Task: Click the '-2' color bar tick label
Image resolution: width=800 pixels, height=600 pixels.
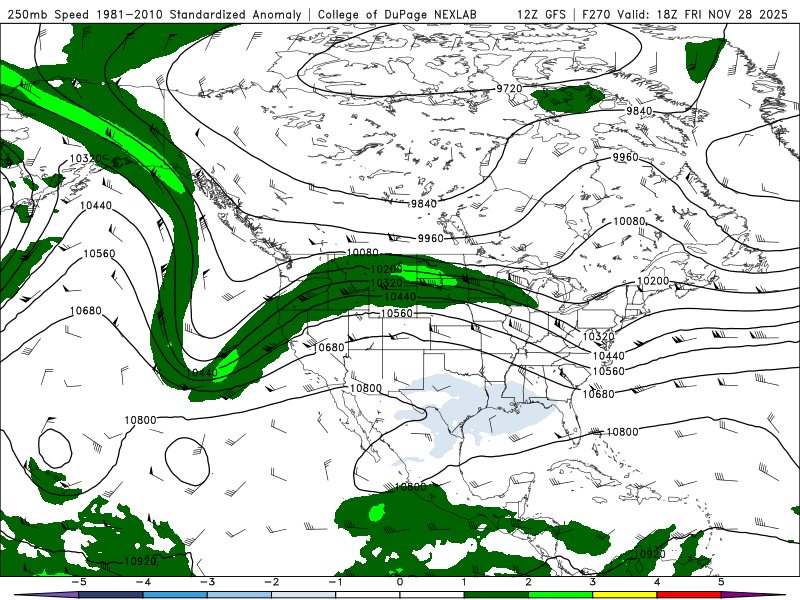Action: [x=271, y=582]
